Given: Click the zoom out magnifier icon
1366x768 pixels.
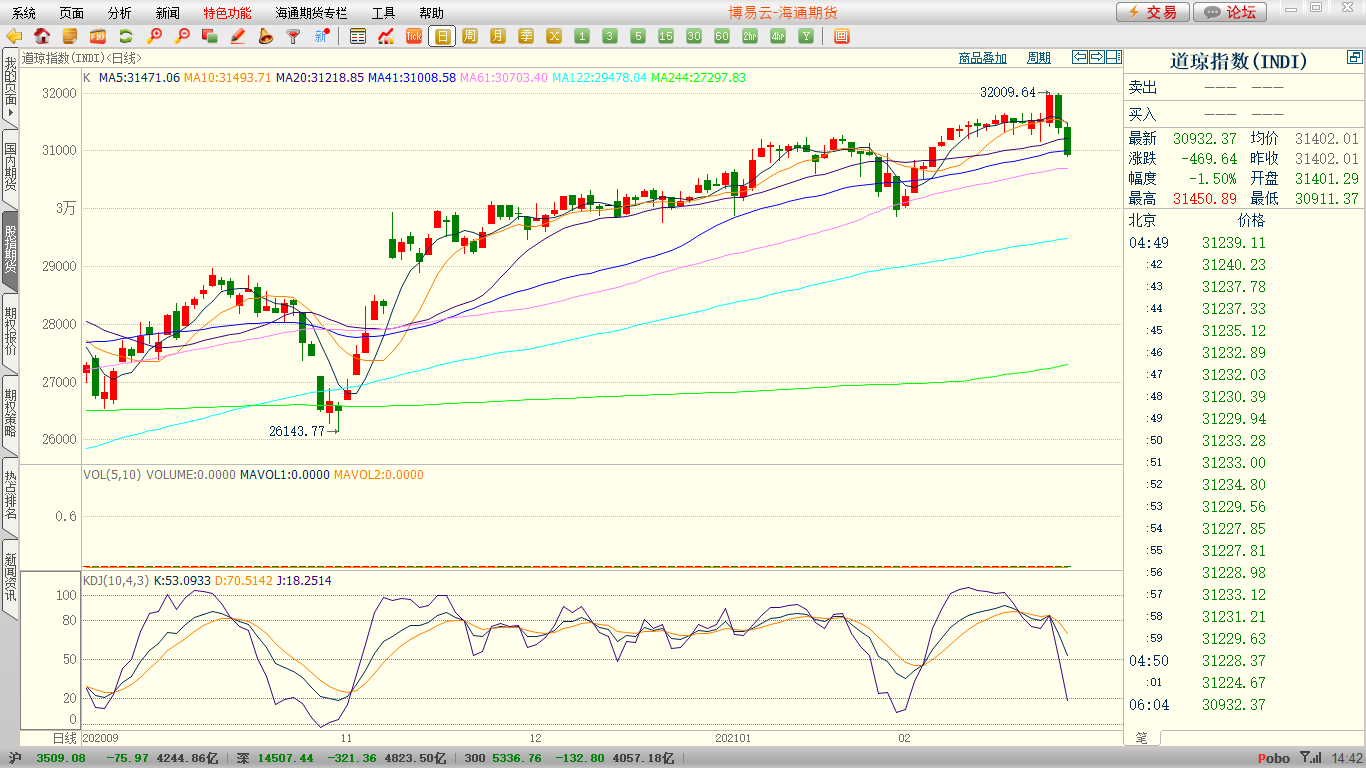Looking at the screenshot, I should [182, 36].
